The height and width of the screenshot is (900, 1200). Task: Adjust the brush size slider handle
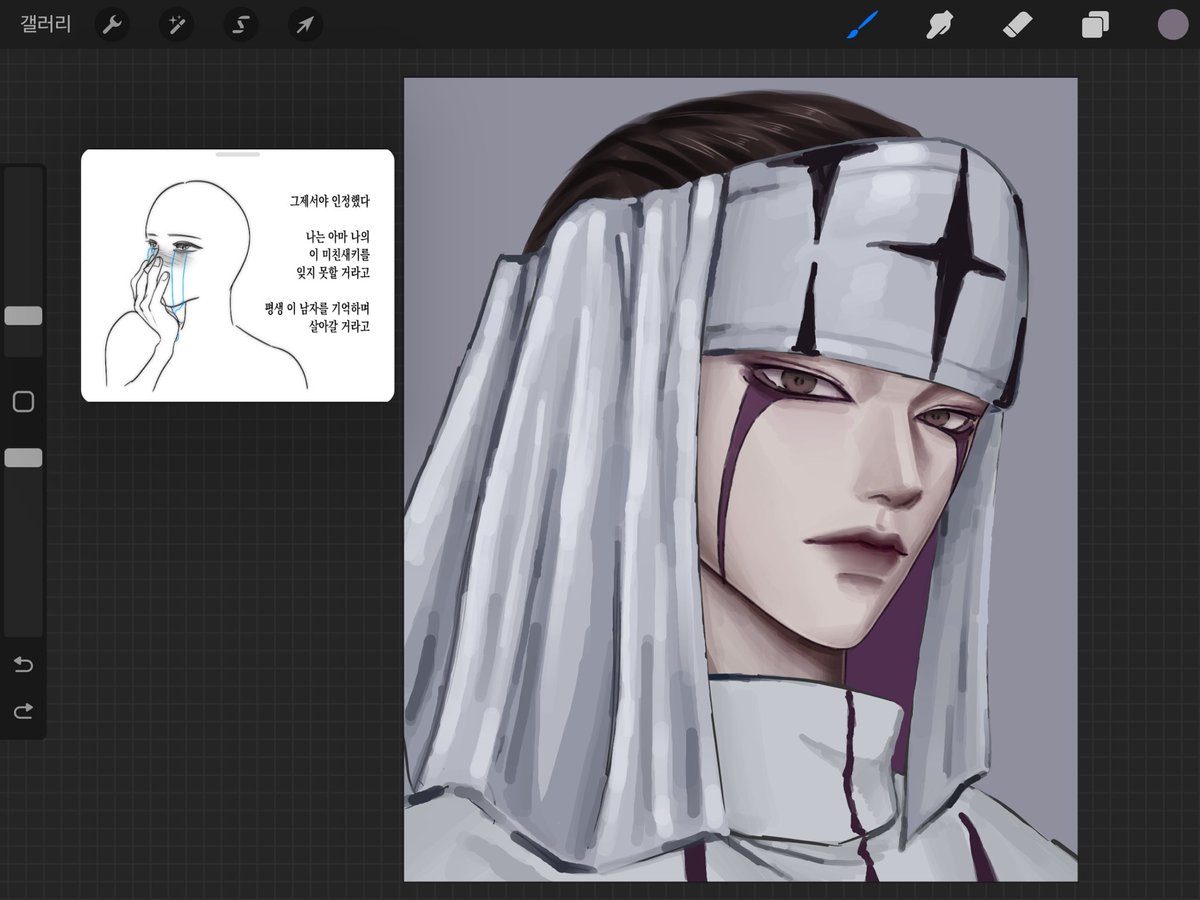(23, 316)
